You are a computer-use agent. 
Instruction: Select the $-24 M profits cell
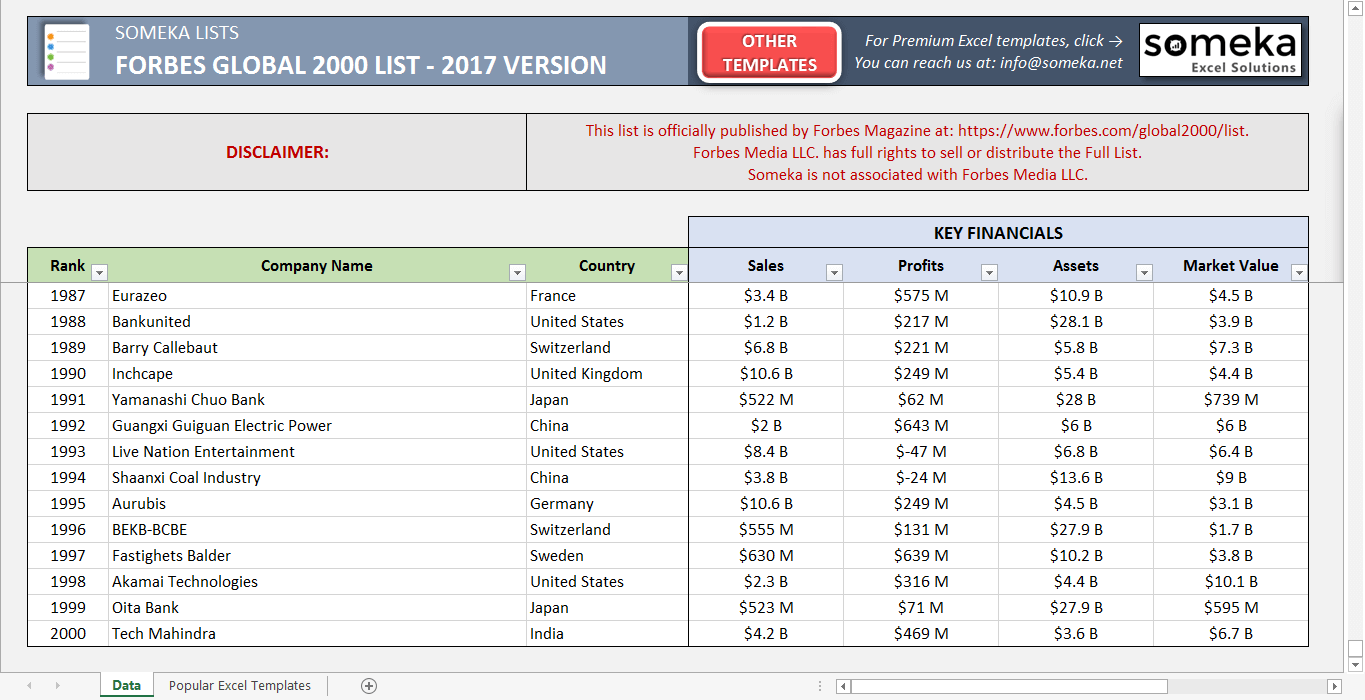(921, 478)
